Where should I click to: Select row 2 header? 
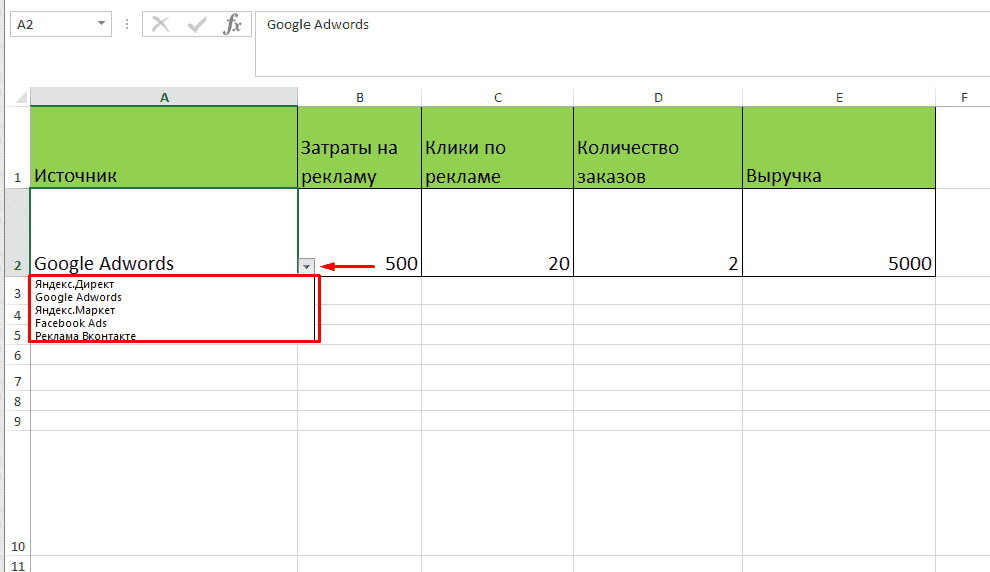(x=18, y=232)
